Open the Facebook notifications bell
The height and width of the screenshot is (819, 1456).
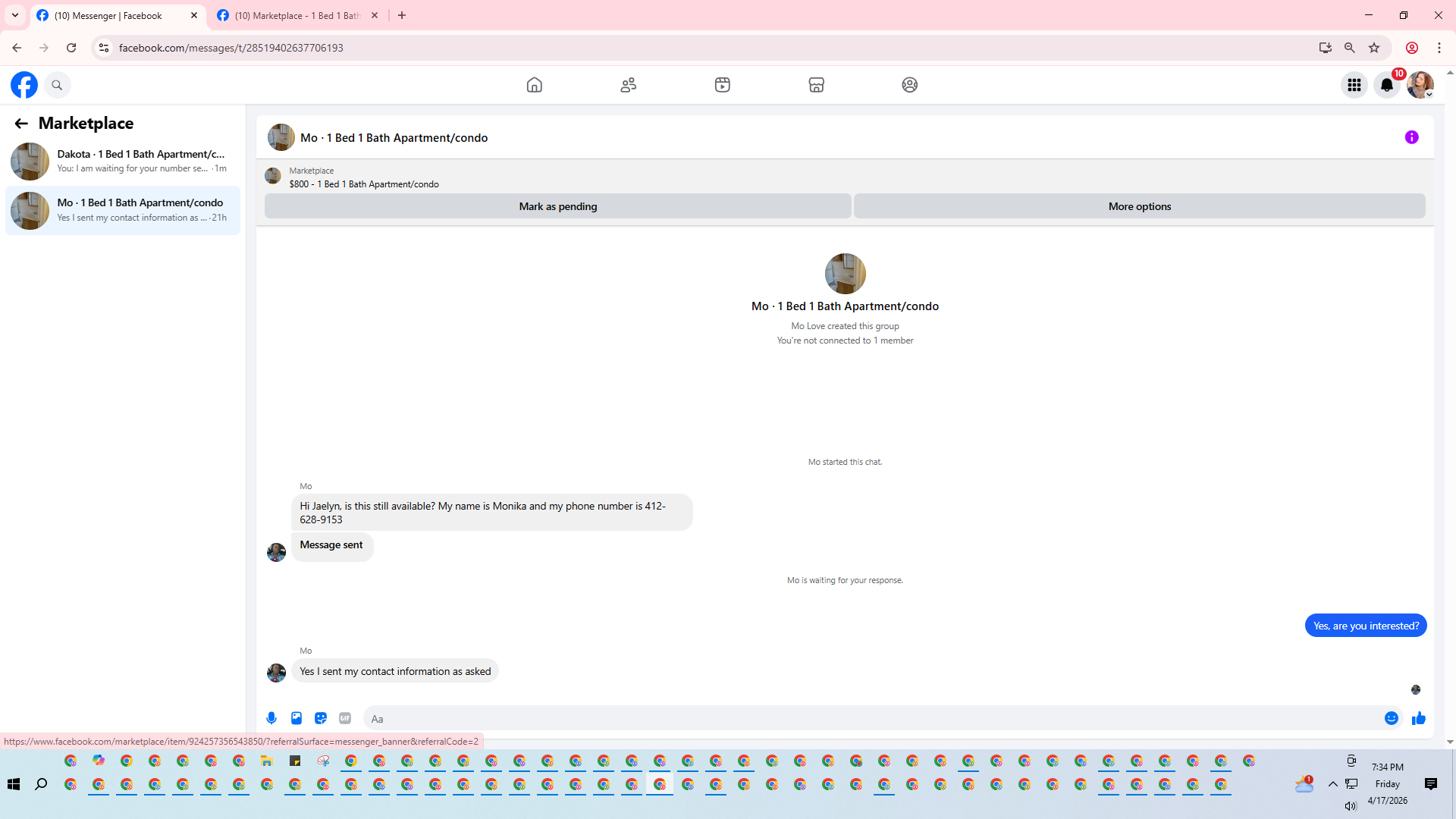1387,85
